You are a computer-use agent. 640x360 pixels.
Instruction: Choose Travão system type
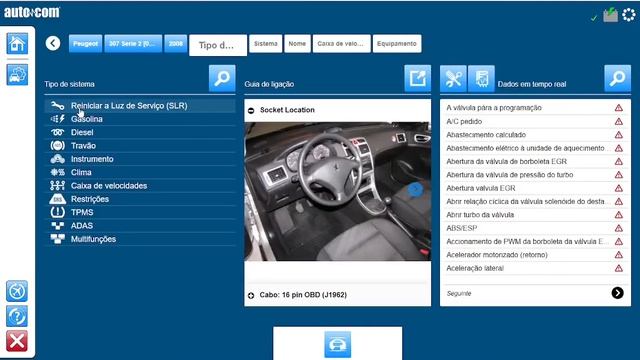click(140, 146)
